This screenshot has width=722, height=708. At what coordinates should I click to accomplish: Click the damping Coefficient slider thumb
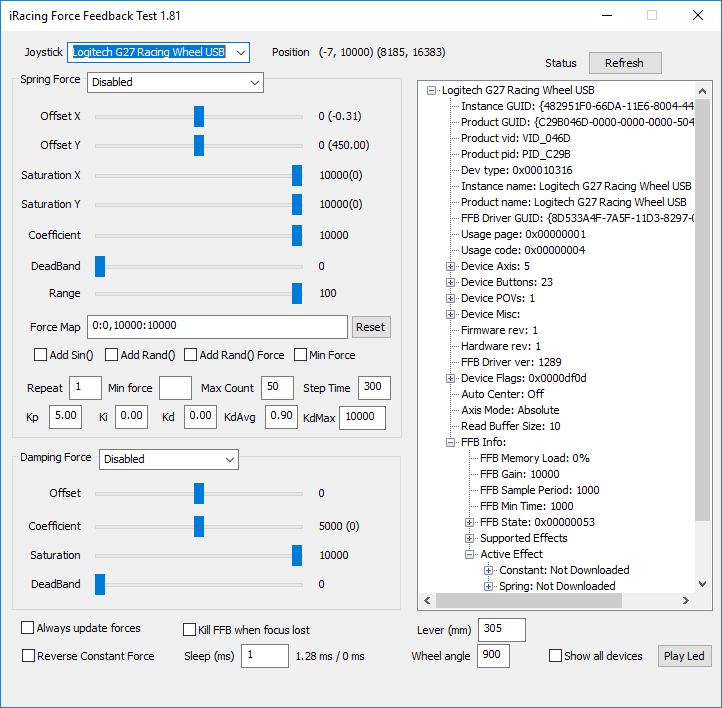tap(199, 527)
